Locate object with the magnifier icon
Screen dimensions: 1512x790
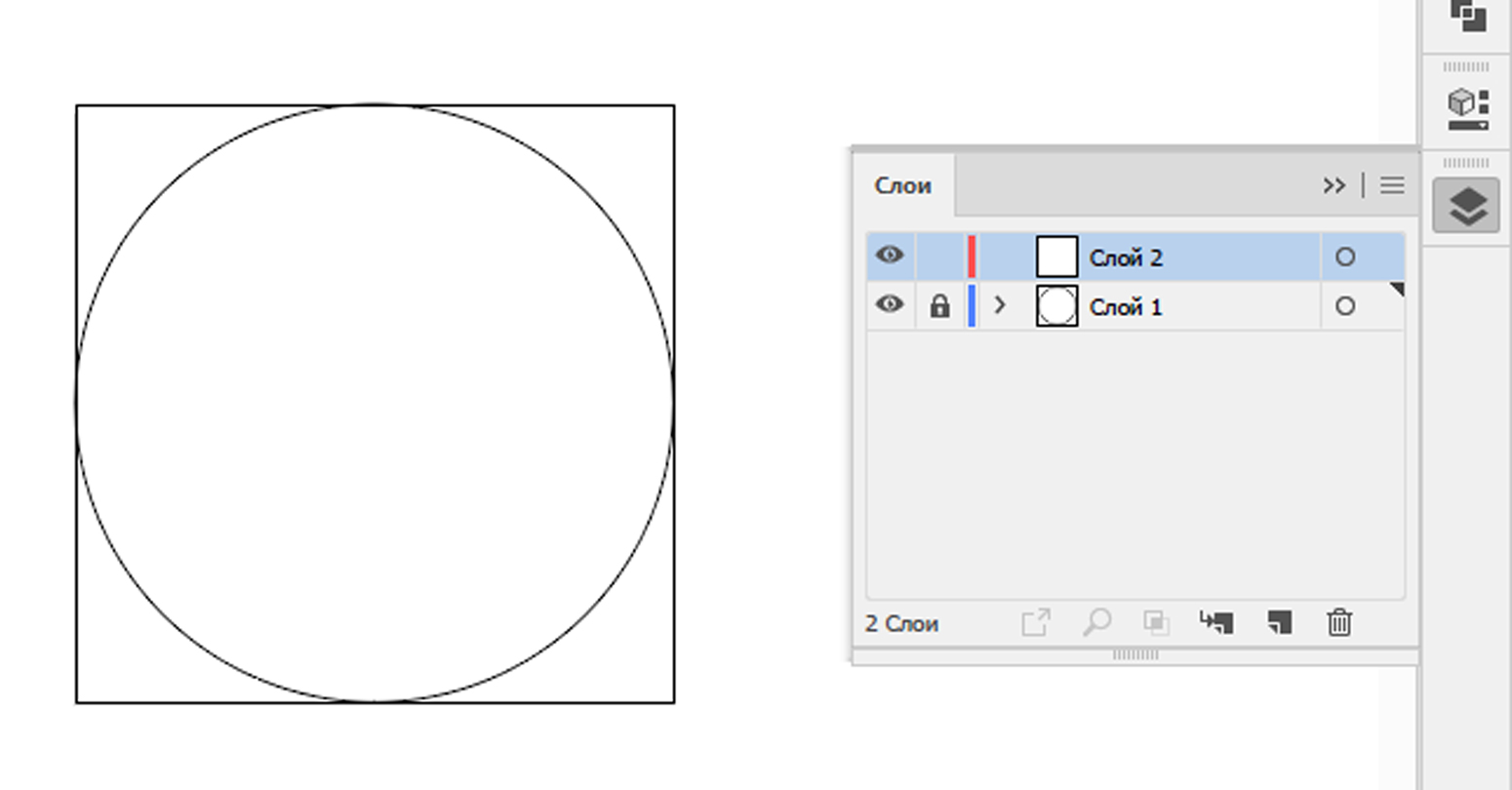pyautogui.click(x=1096, y=622)
